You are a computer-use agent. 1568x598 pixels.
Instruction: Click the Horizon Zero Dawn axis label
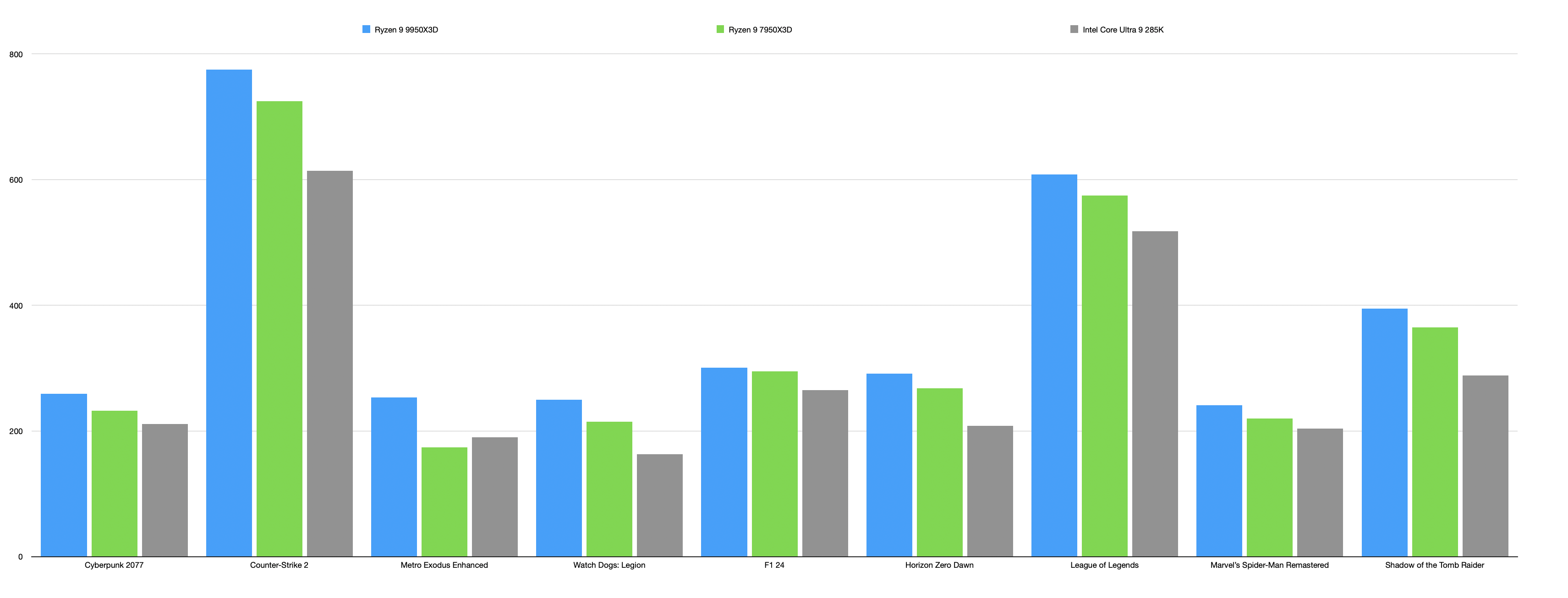pyautogui.click(x=938, y=565)
